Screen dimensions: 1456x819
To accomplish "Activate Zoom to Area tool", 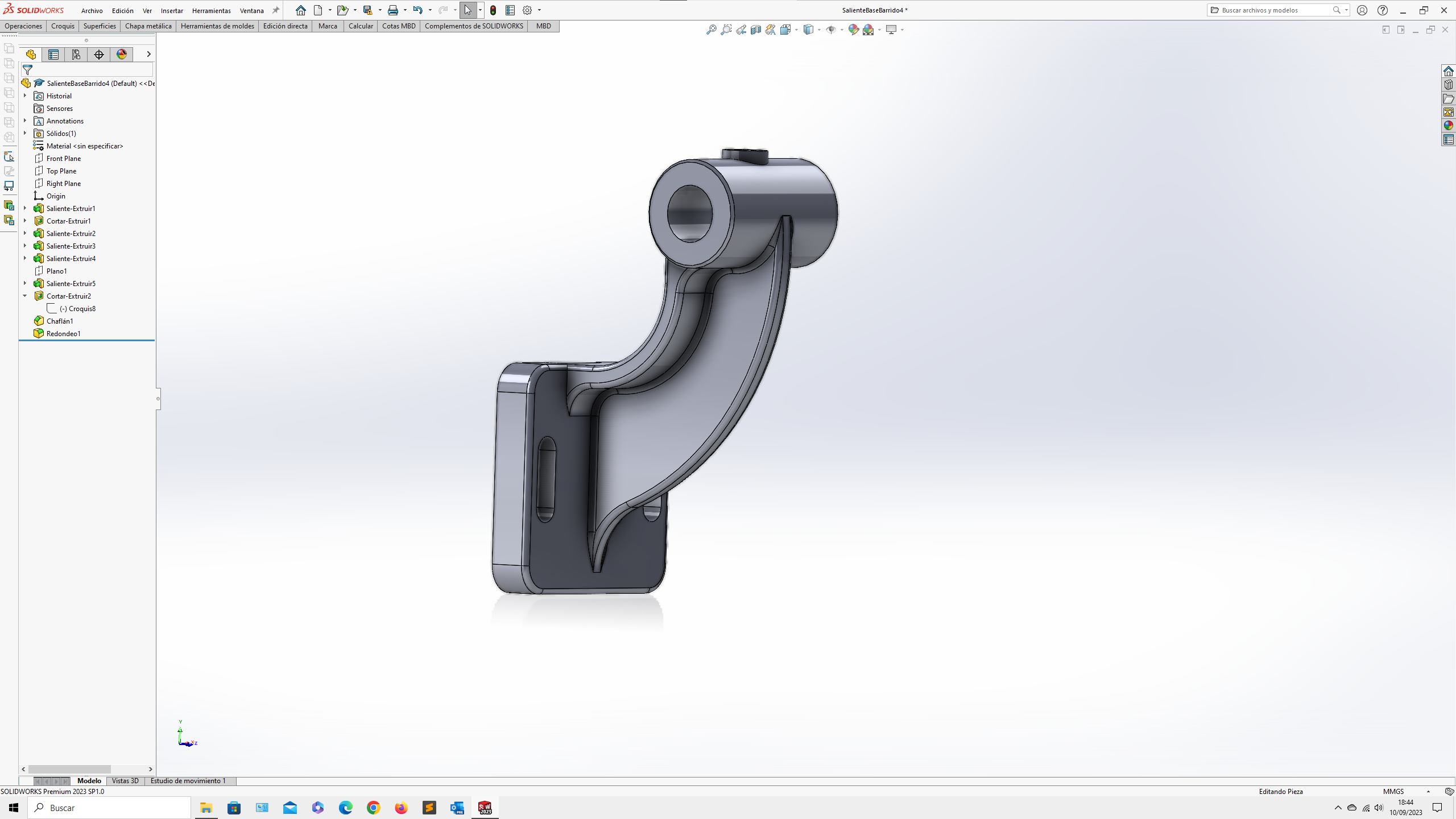I will [726, 30].
